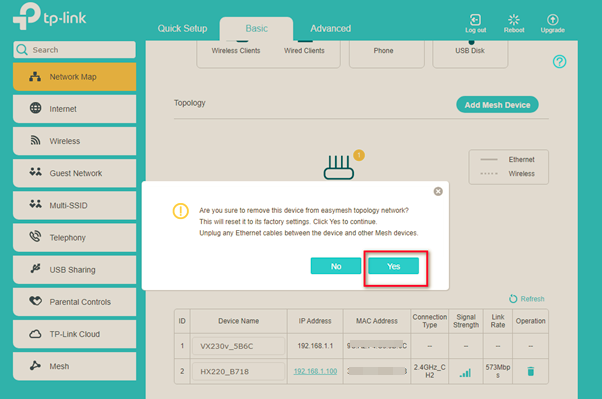Click the search magnifier icon
This screenshot has width=602, height=399.
(22, 50)
